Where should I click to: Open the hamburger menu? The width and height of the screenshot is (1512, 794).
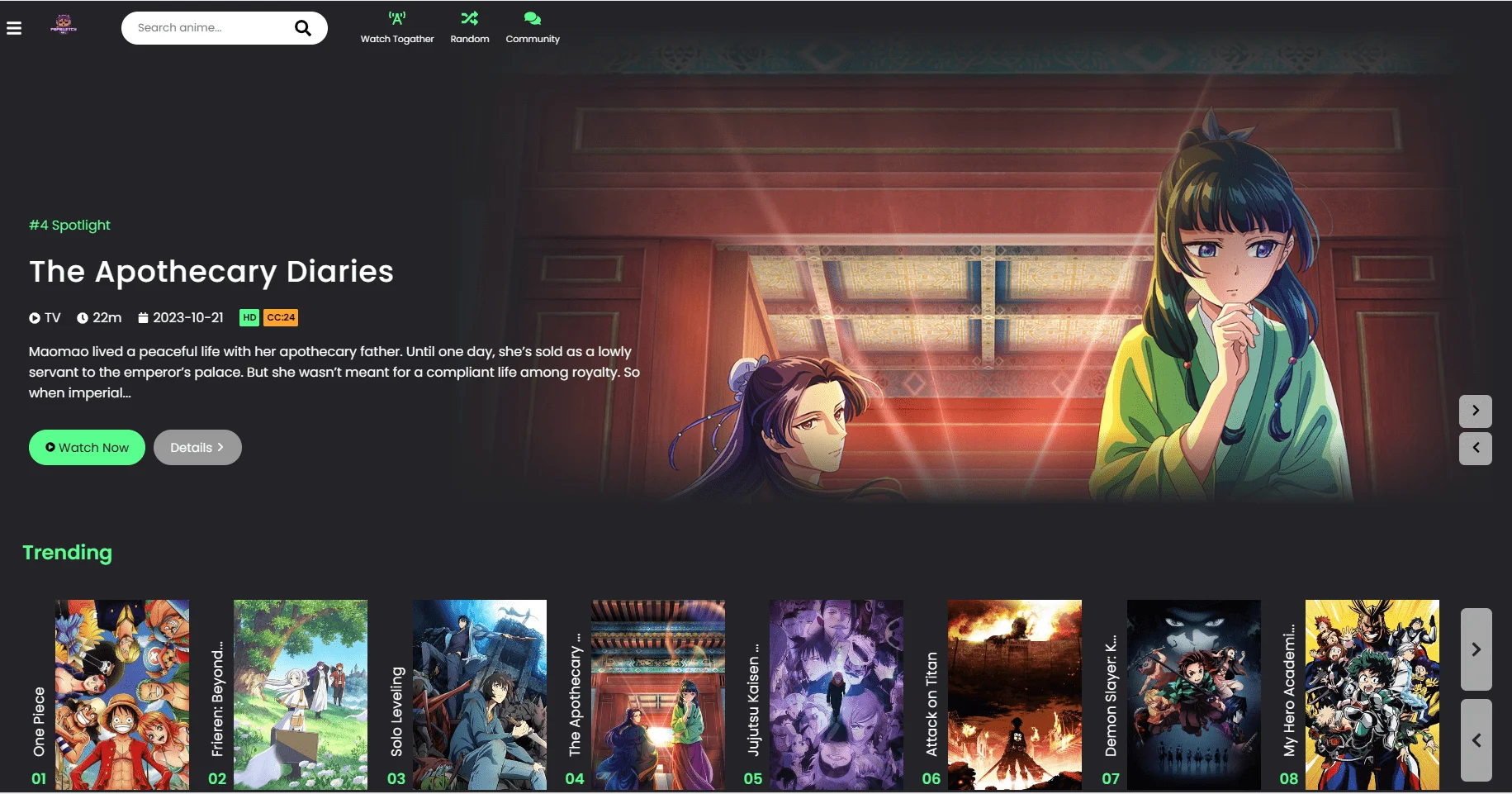coord(14,28)
